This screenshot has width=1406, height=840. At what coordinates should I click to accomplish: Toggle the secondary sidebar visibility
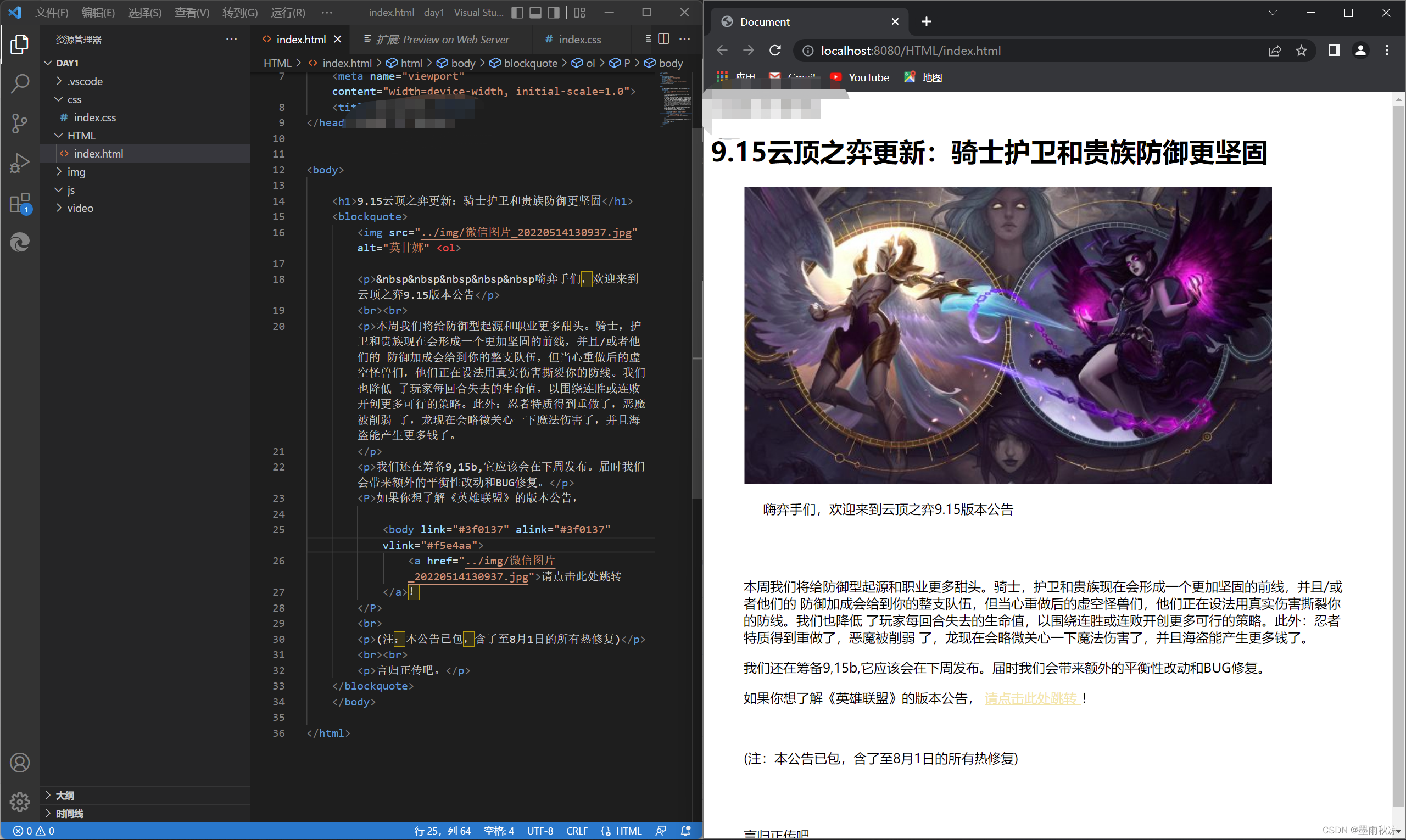coord(553,13)
